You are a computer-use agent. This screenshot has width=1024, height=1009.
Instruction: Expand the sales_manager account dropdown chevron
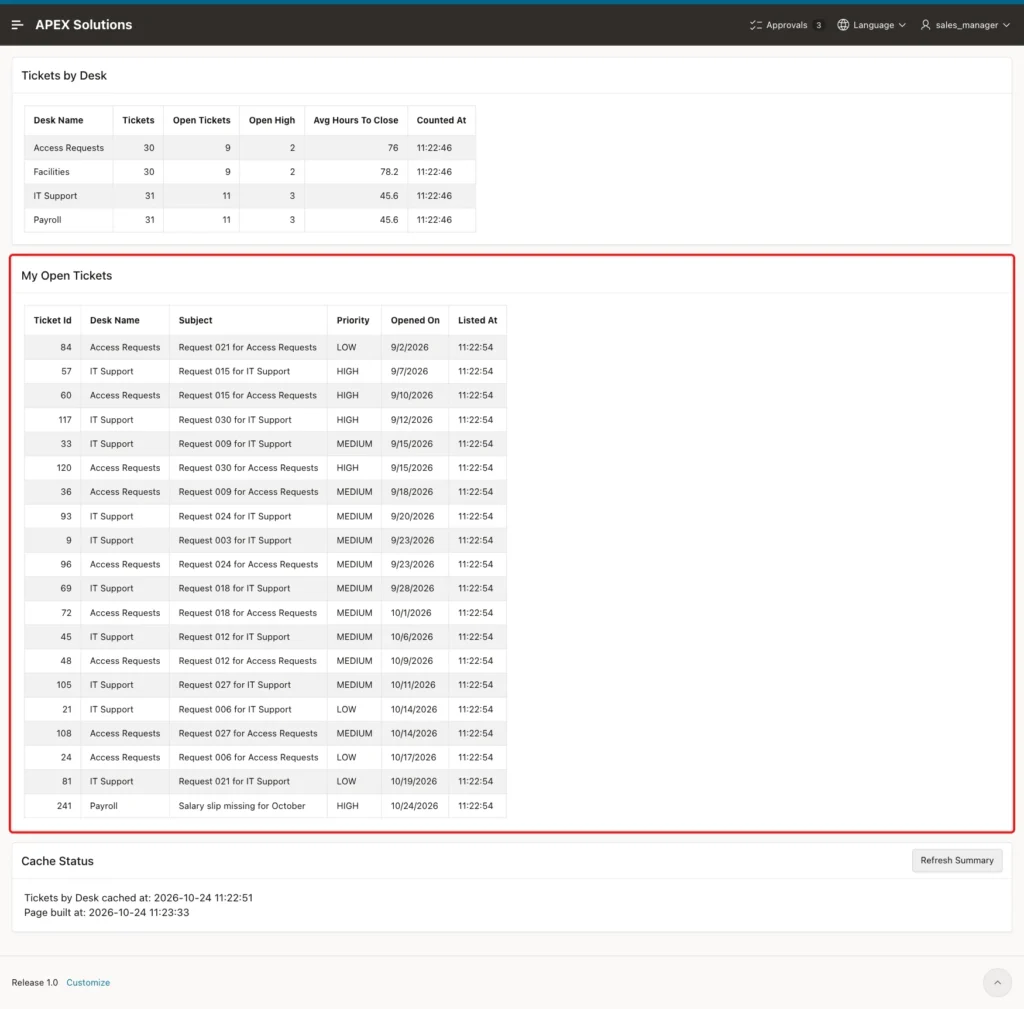point(1006,25)
